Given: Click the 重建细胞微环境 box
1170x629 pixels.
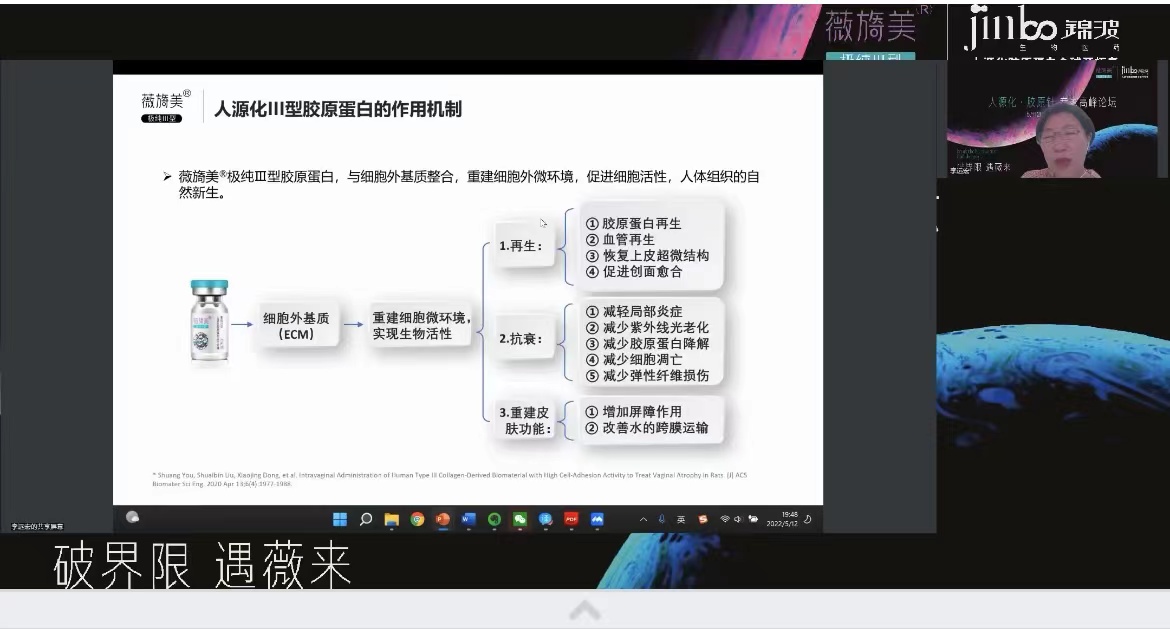Looking at the screenshot, I should click(x=421, y=325).
